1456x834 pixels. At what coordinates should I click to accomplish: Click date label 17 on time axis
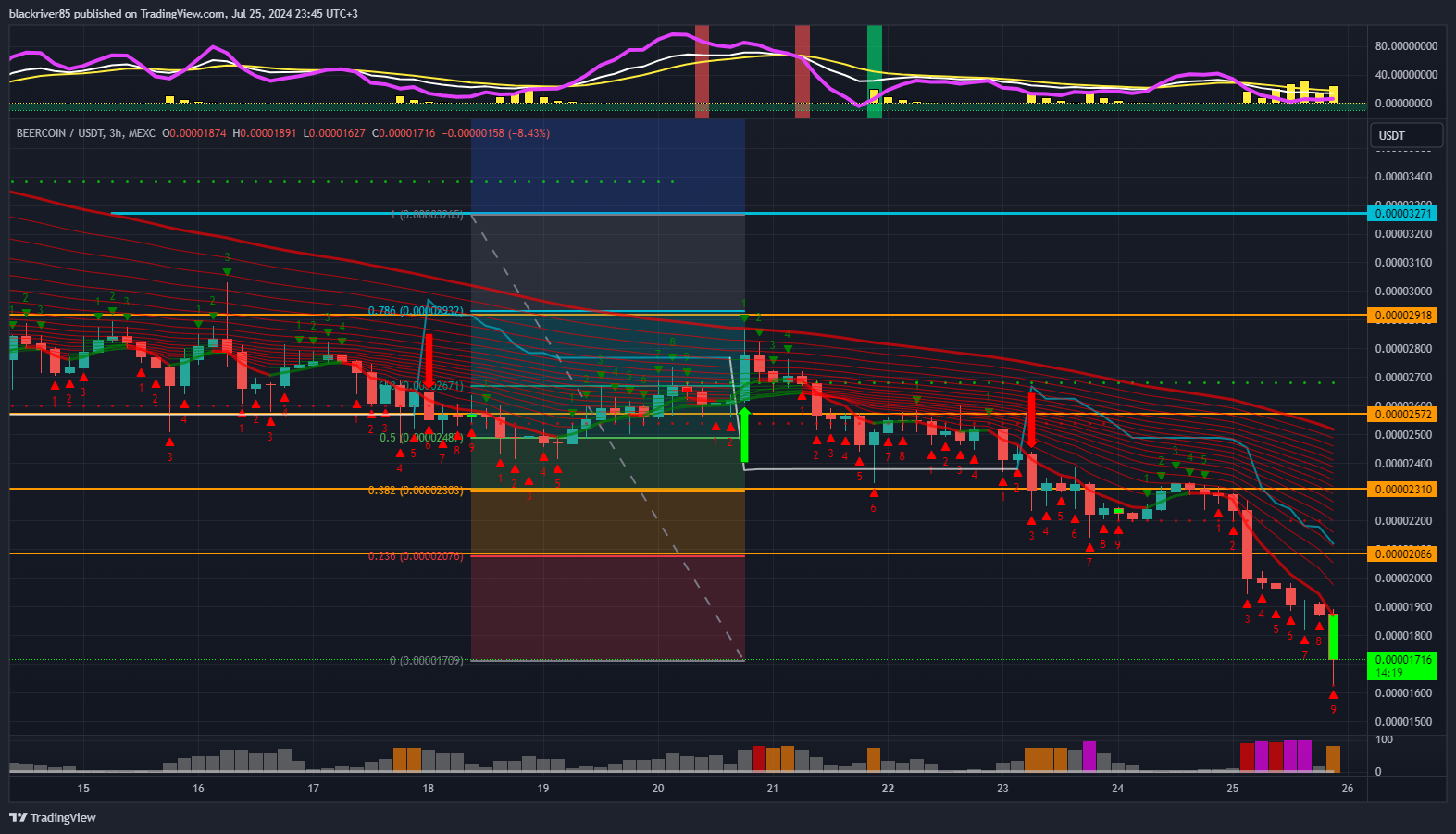[313, 789]
